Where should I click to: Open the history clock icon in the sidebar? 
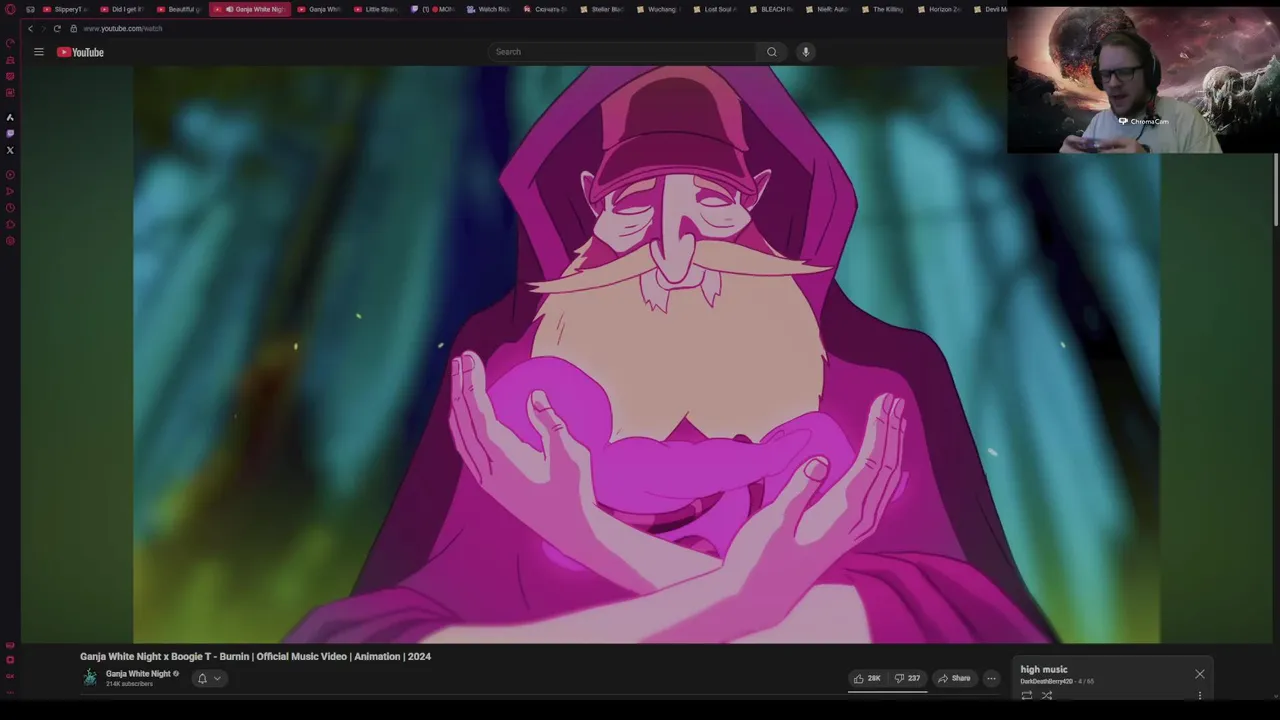10,208
